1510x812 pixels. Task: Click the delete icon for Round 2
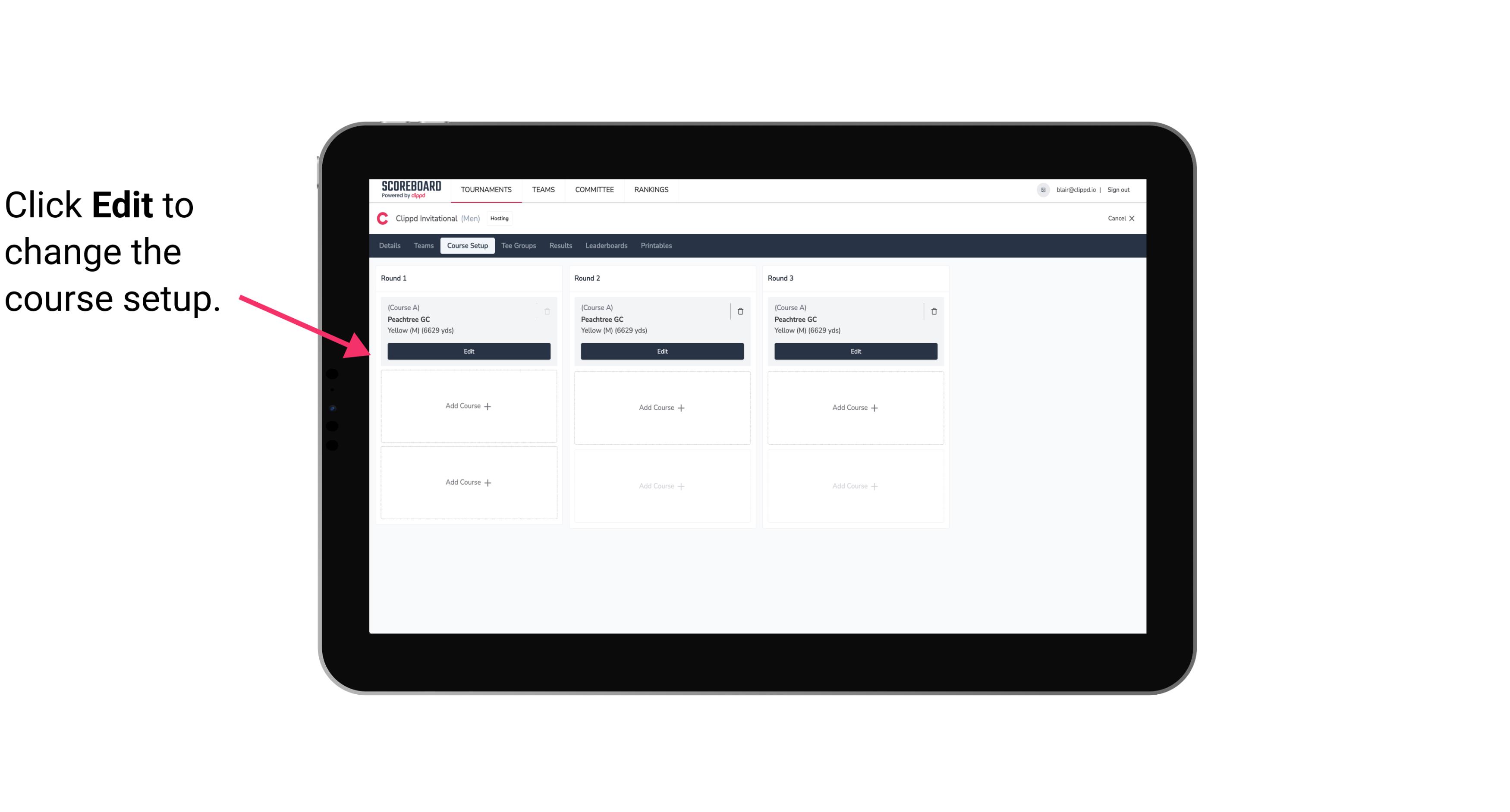click(740, 311)
